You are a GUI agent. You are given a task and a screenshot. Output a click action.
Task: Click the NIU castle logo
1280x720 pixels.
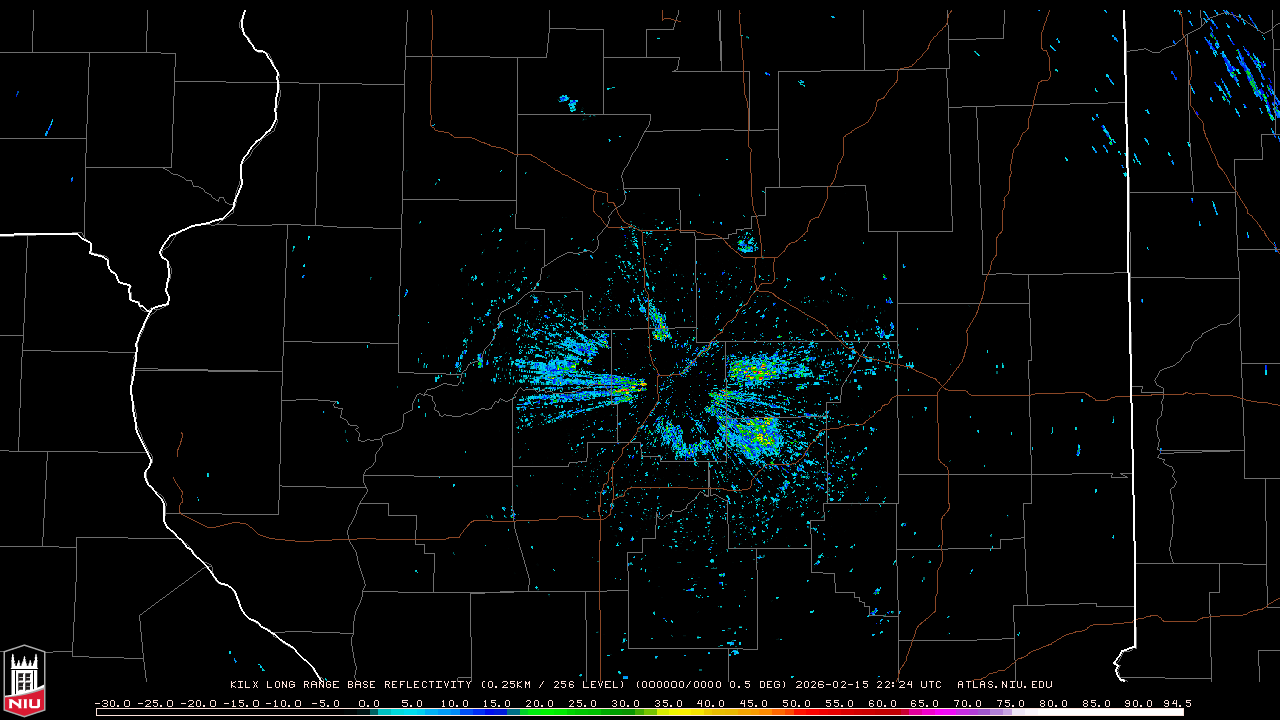point(24,679)
